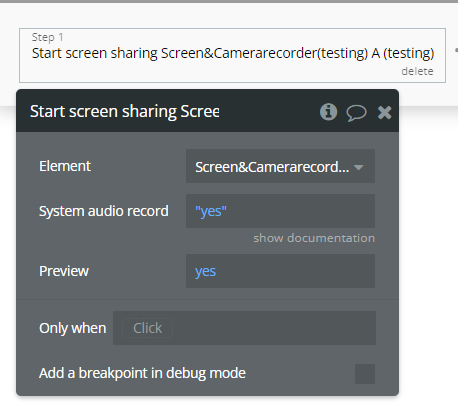
Task: Click the comment speech bubble icon
Action: tap(356, 113)
